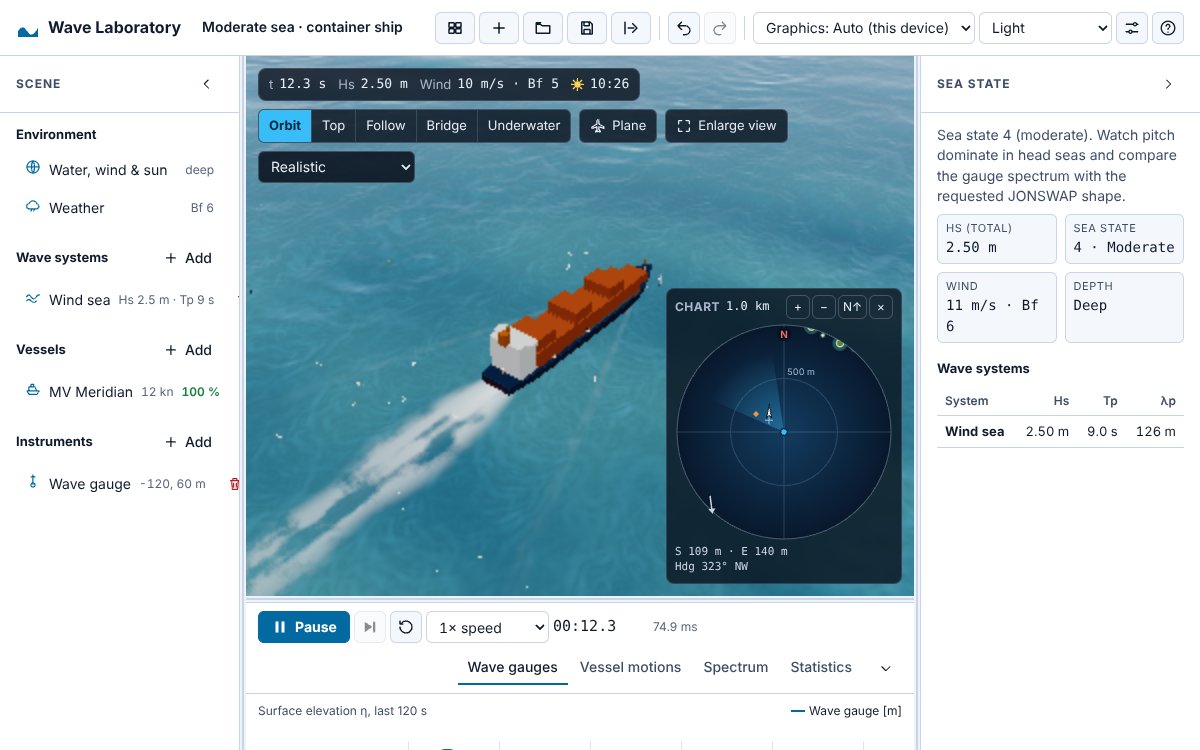Open scene file via the folder icon
This screenshot has height=750, width=1200.
543,28
